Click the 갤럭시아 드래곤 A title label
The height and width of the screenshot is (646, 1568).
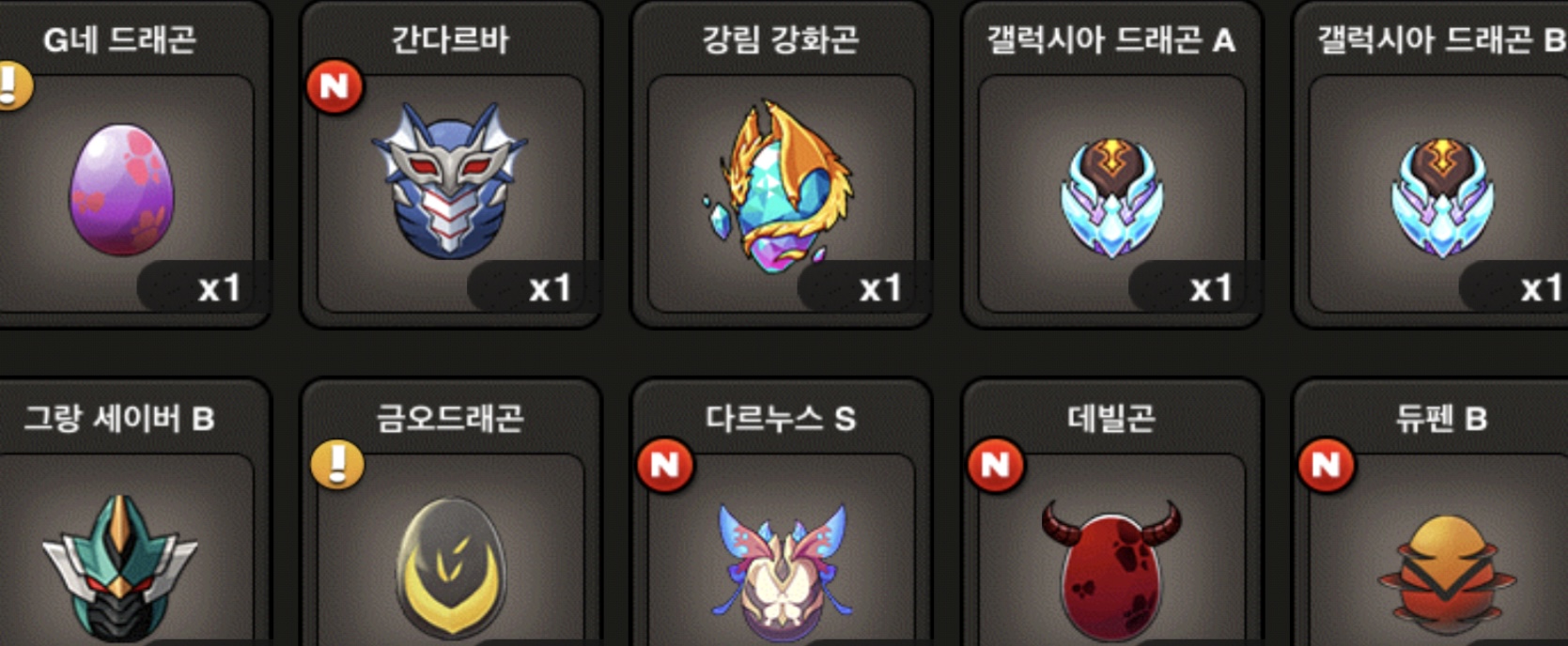pos(1110,39)
